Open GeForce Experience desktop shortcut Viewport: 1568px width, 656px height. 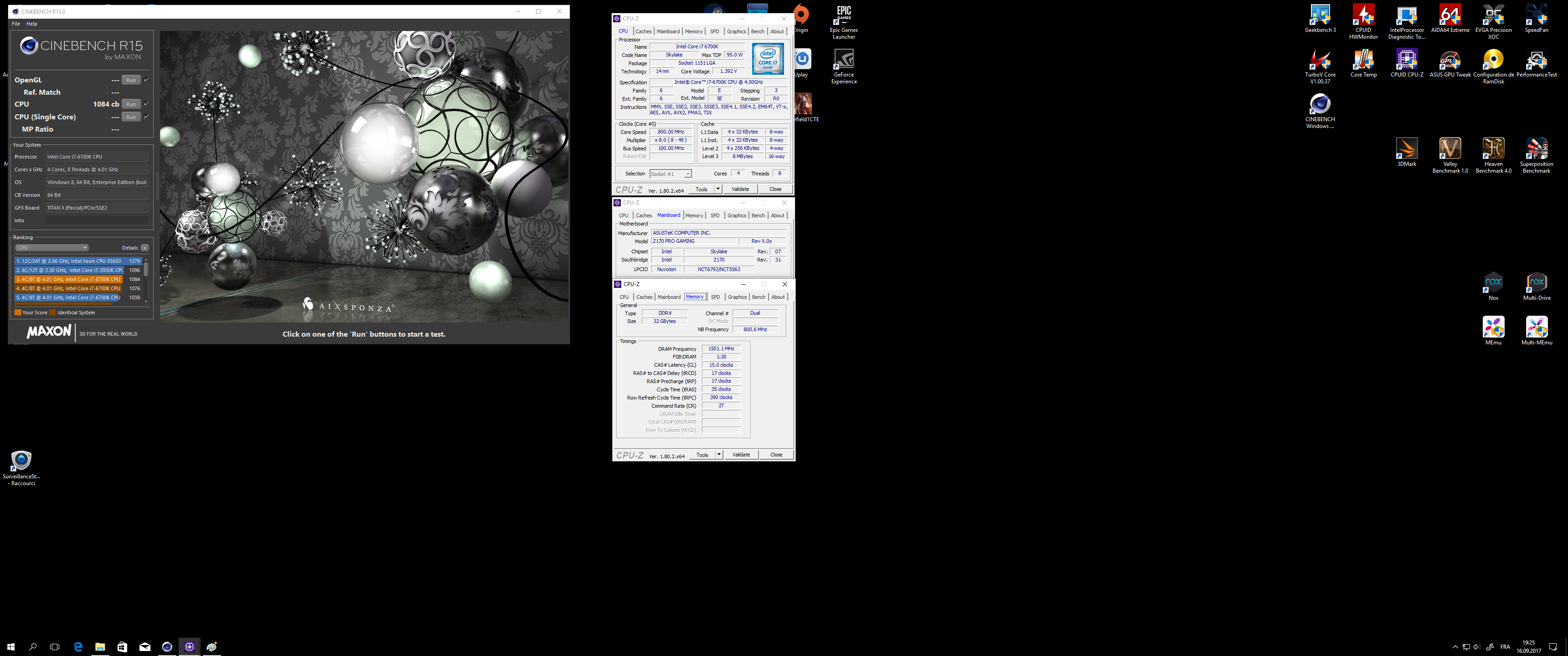coord(844,66)
